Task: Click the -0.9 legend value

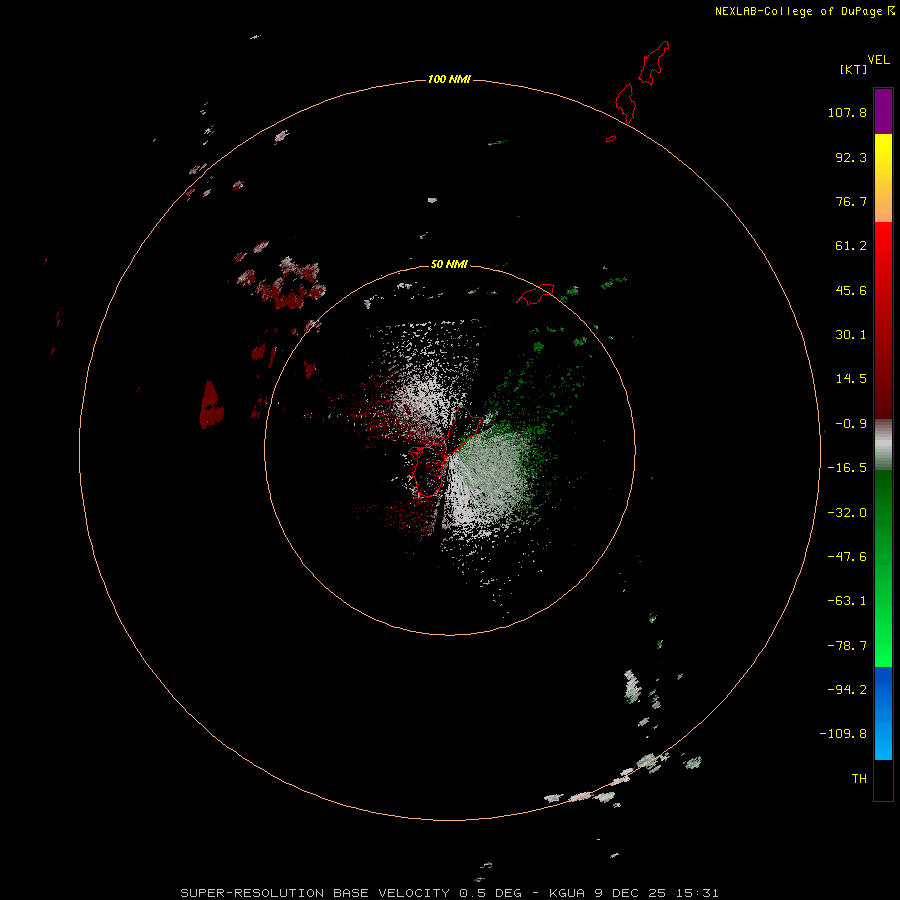Action: tap(851, 424)
